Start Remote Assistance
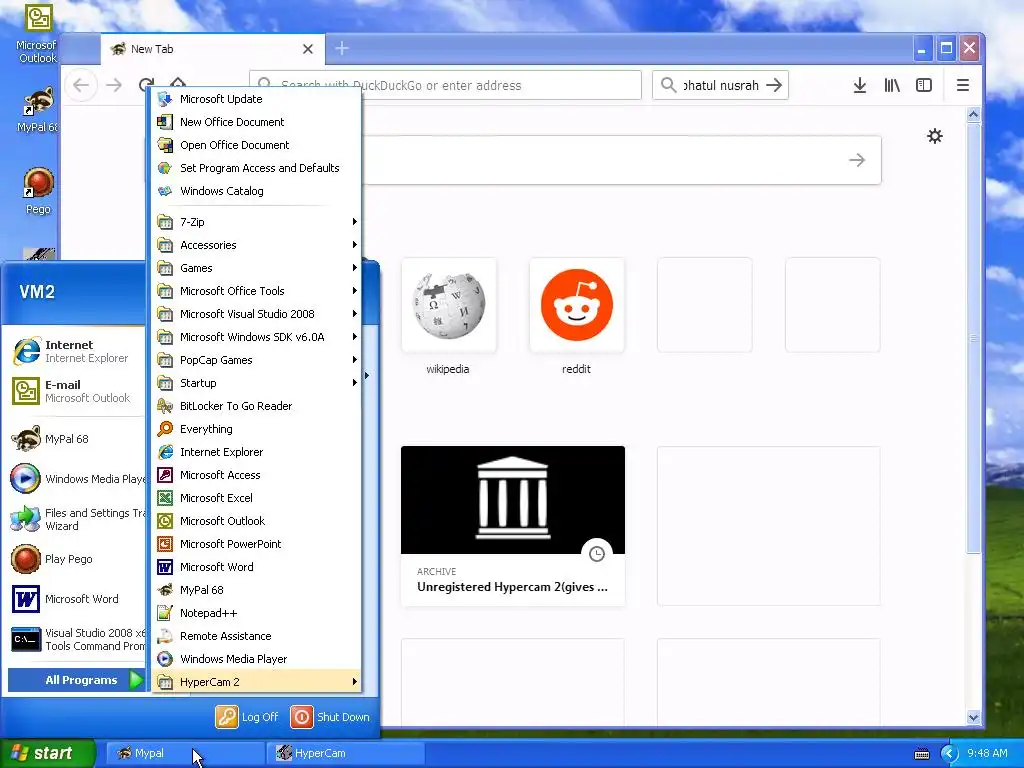The width and height of the screenshot is (1024, 768). [256, 635]
